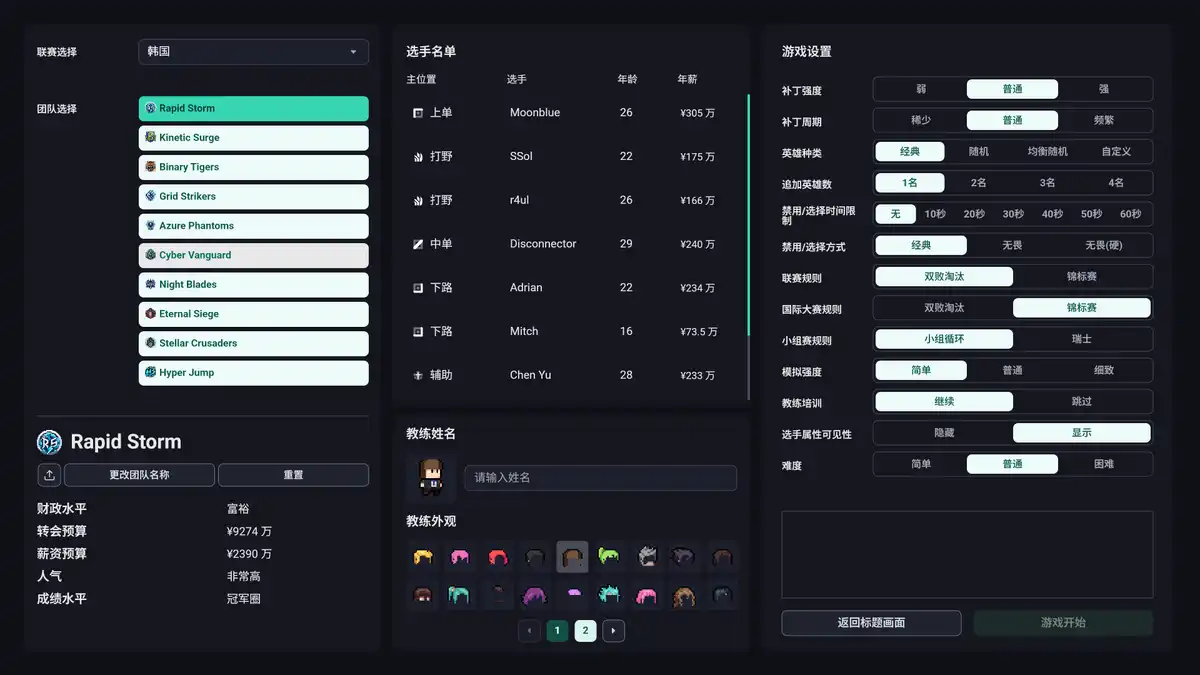Set 补丁强度 to 强
This screenshot has width=1200, height=675.
pos(1104,89)
